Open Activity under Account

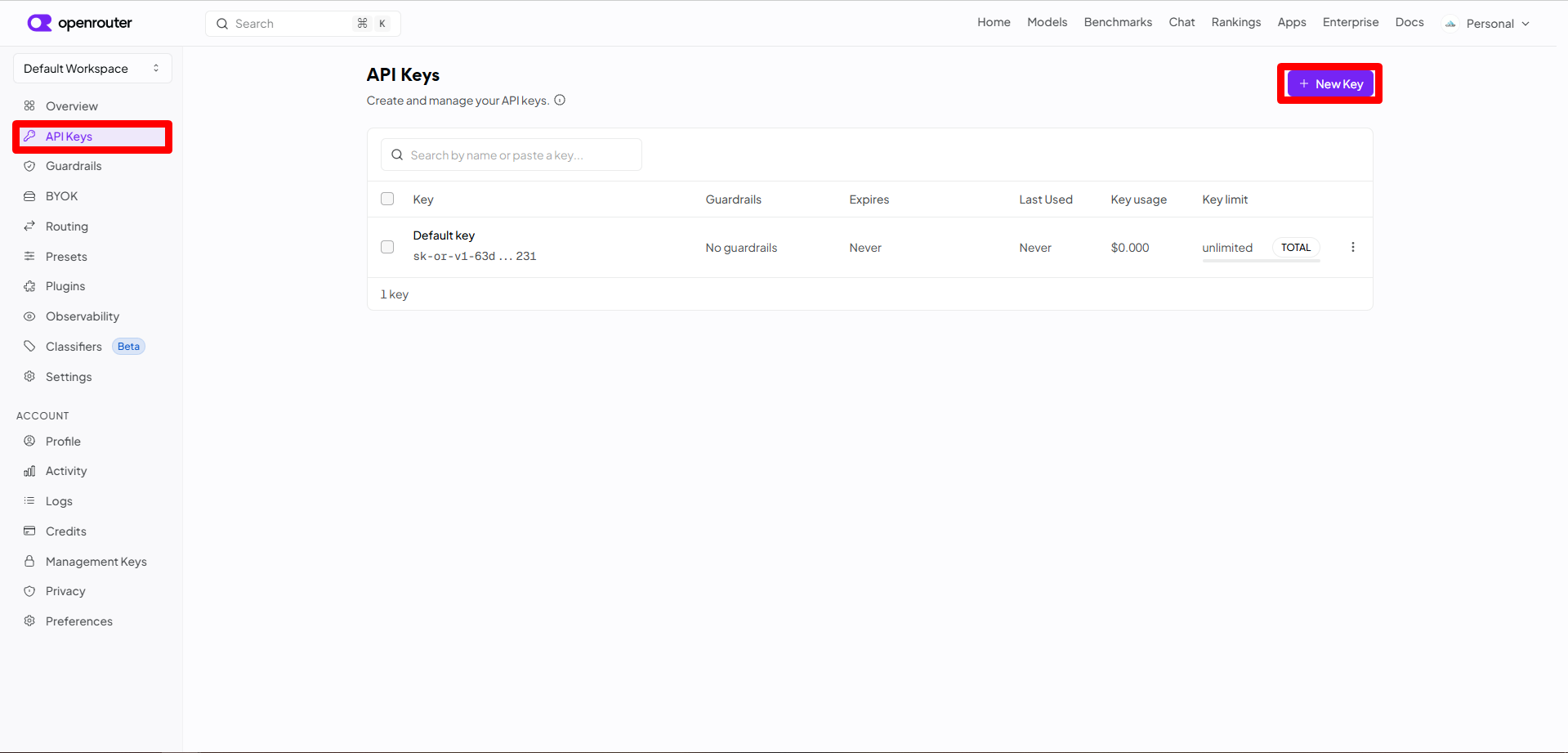coord(92,471)
